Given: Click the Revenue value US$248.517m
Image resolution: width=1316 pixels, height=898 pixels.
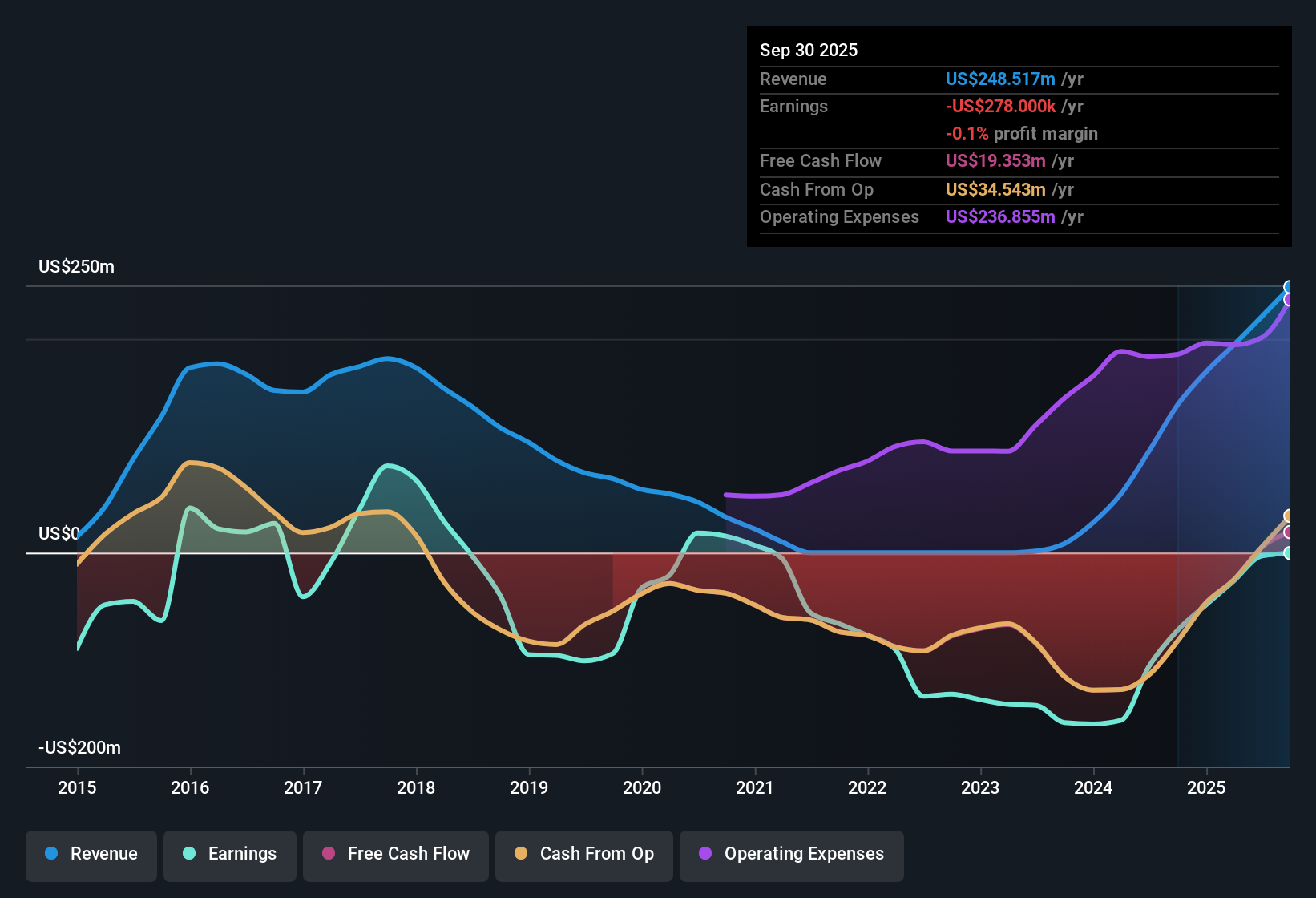Looking at the screenshot, I should tap(1000, 79).
